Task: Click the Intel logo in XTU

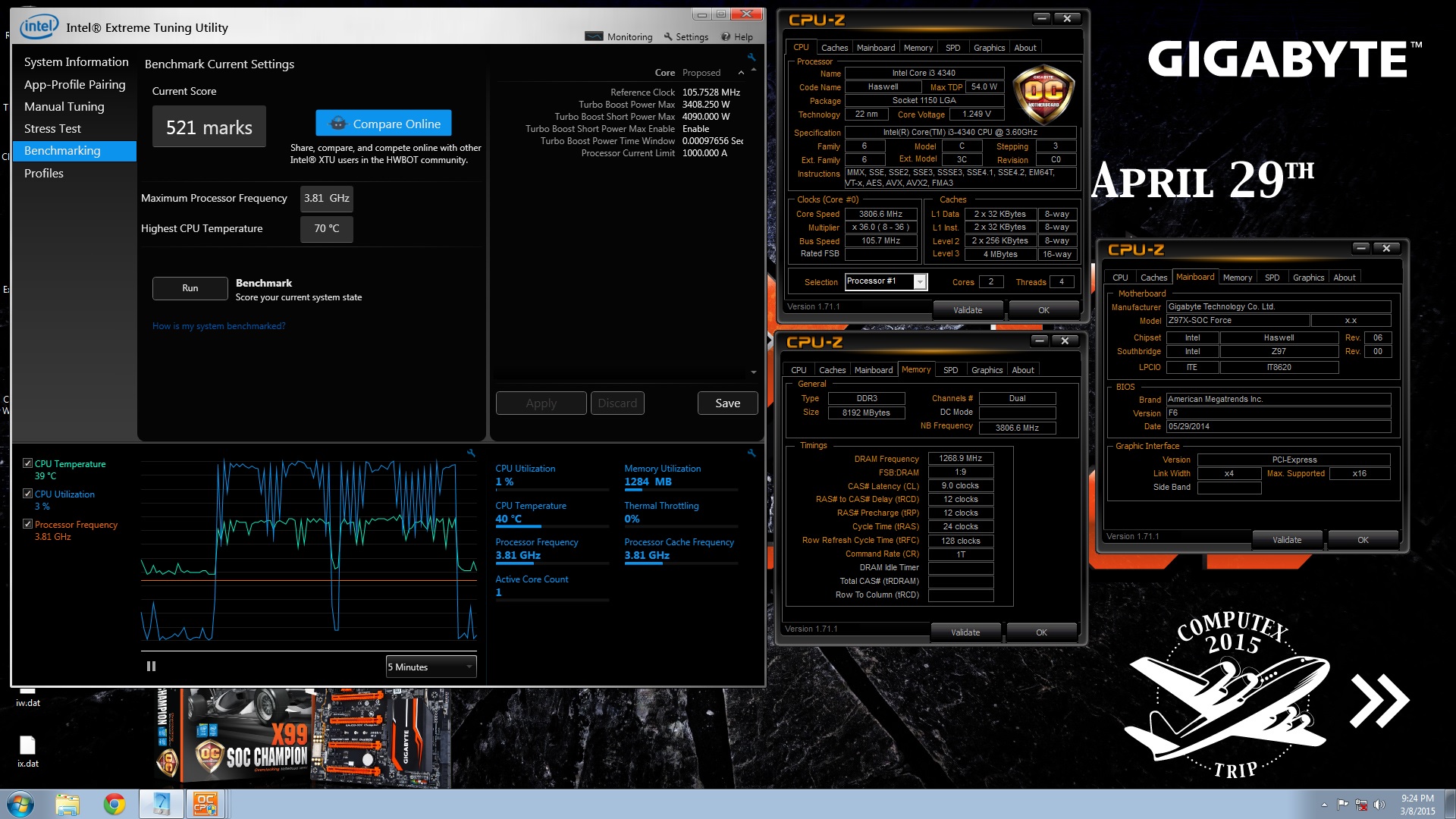Action: pyautogui.click(x=39, y=27)
